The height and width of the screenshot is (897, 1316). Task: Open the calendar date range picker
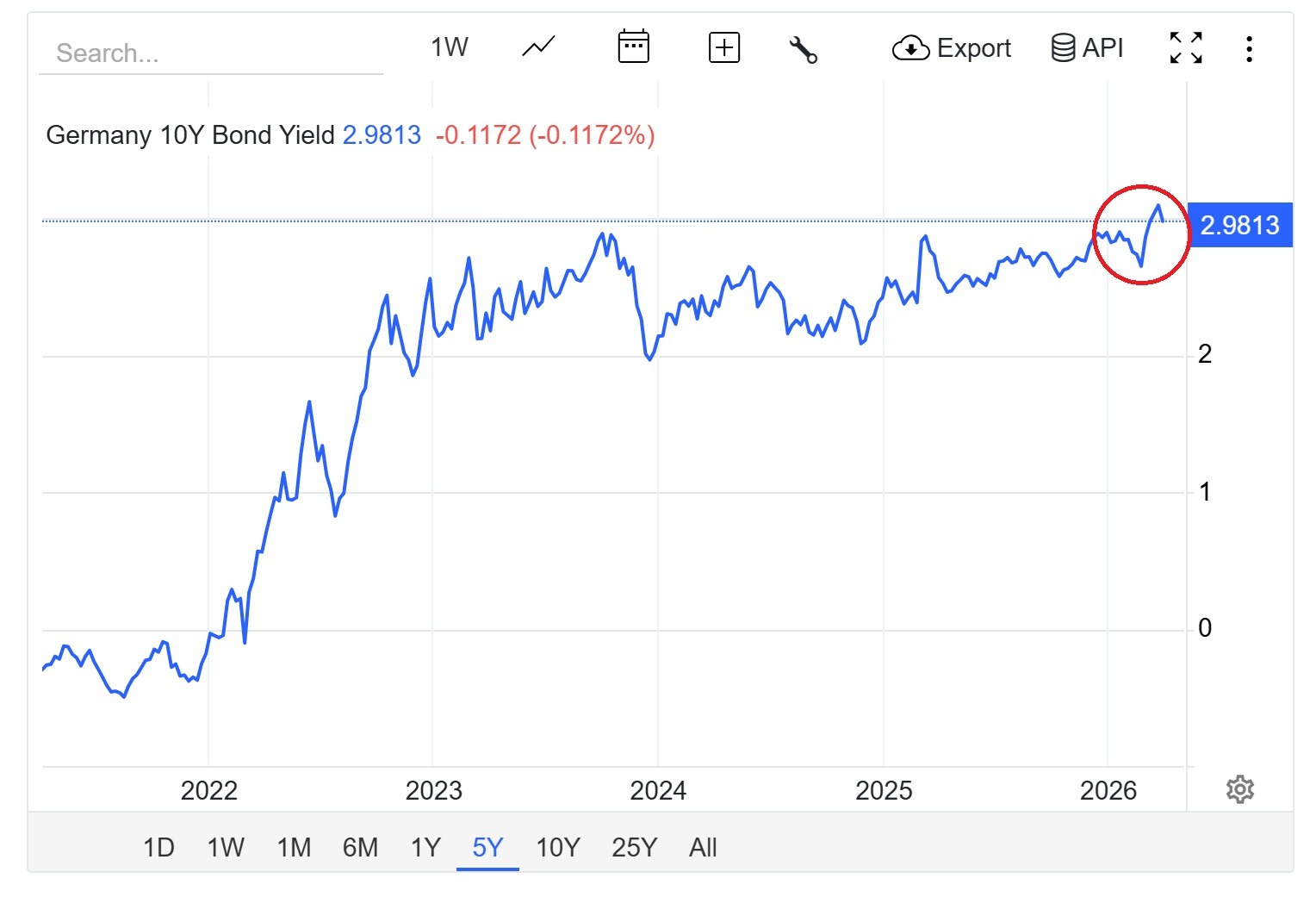point(633,47)
